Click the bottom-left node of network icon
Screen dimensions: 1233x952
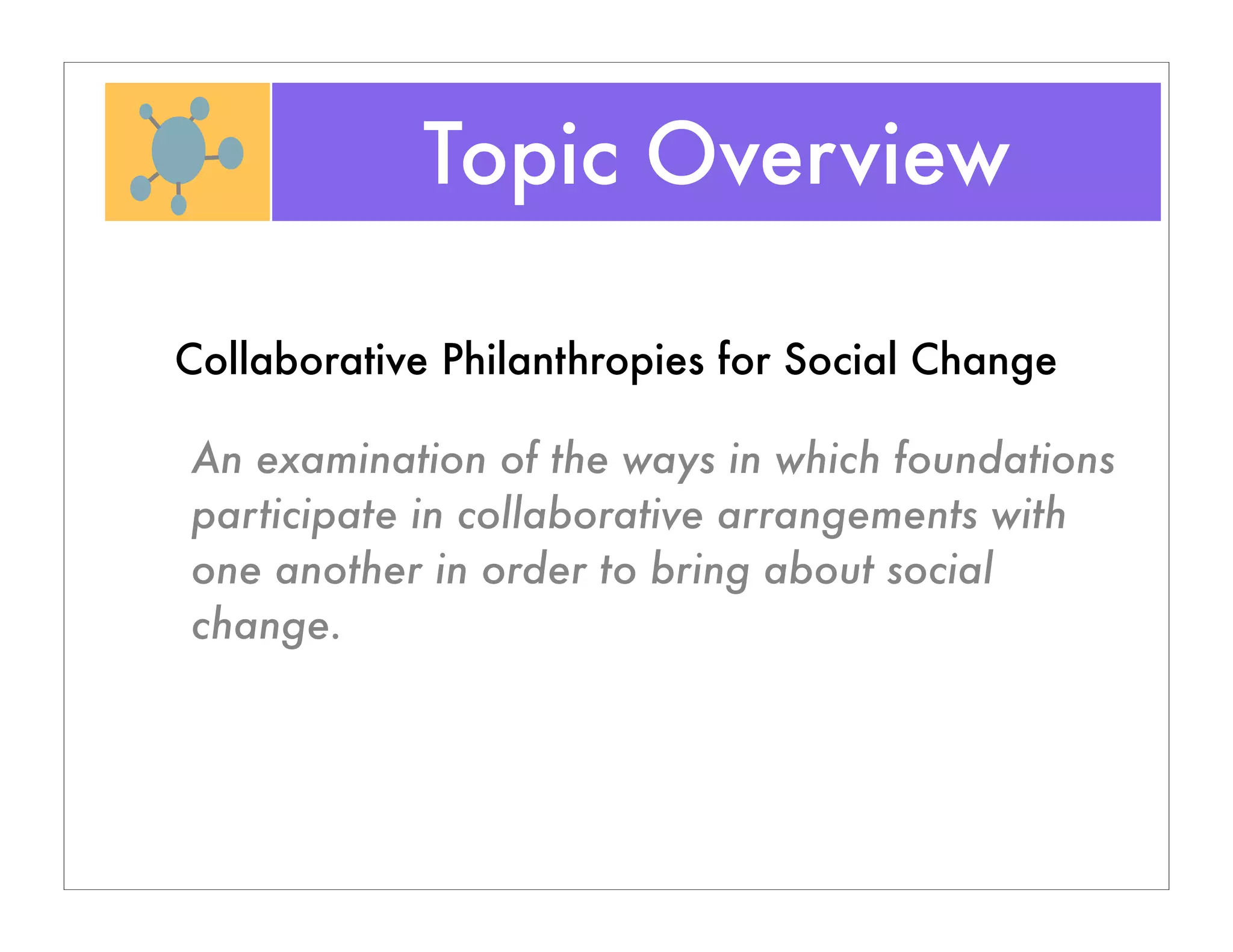tap(141, 188)
